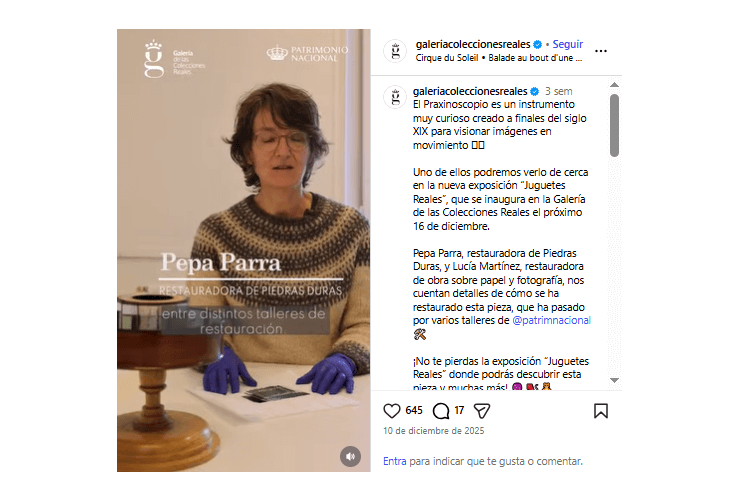This screenshot has width=750, height=500.
Task: Save the post with the bookmark icon
Action: 601,411
